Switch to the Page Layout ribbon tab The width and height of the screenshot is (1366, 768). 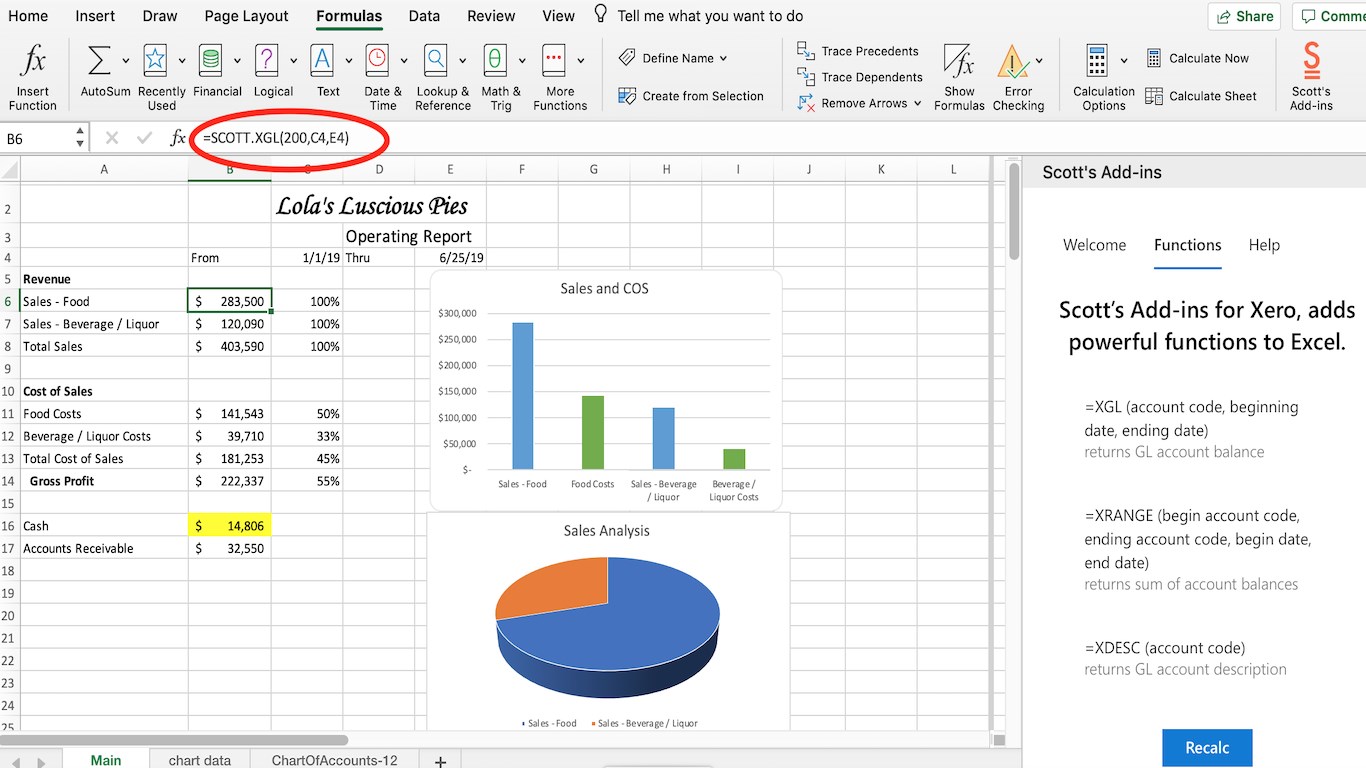point(246,16)
